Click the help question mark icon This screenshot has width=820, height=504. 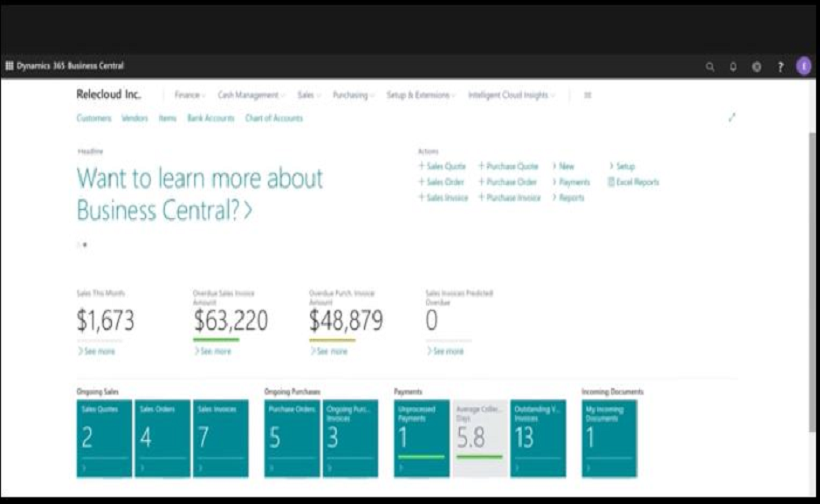pos(780,67)
